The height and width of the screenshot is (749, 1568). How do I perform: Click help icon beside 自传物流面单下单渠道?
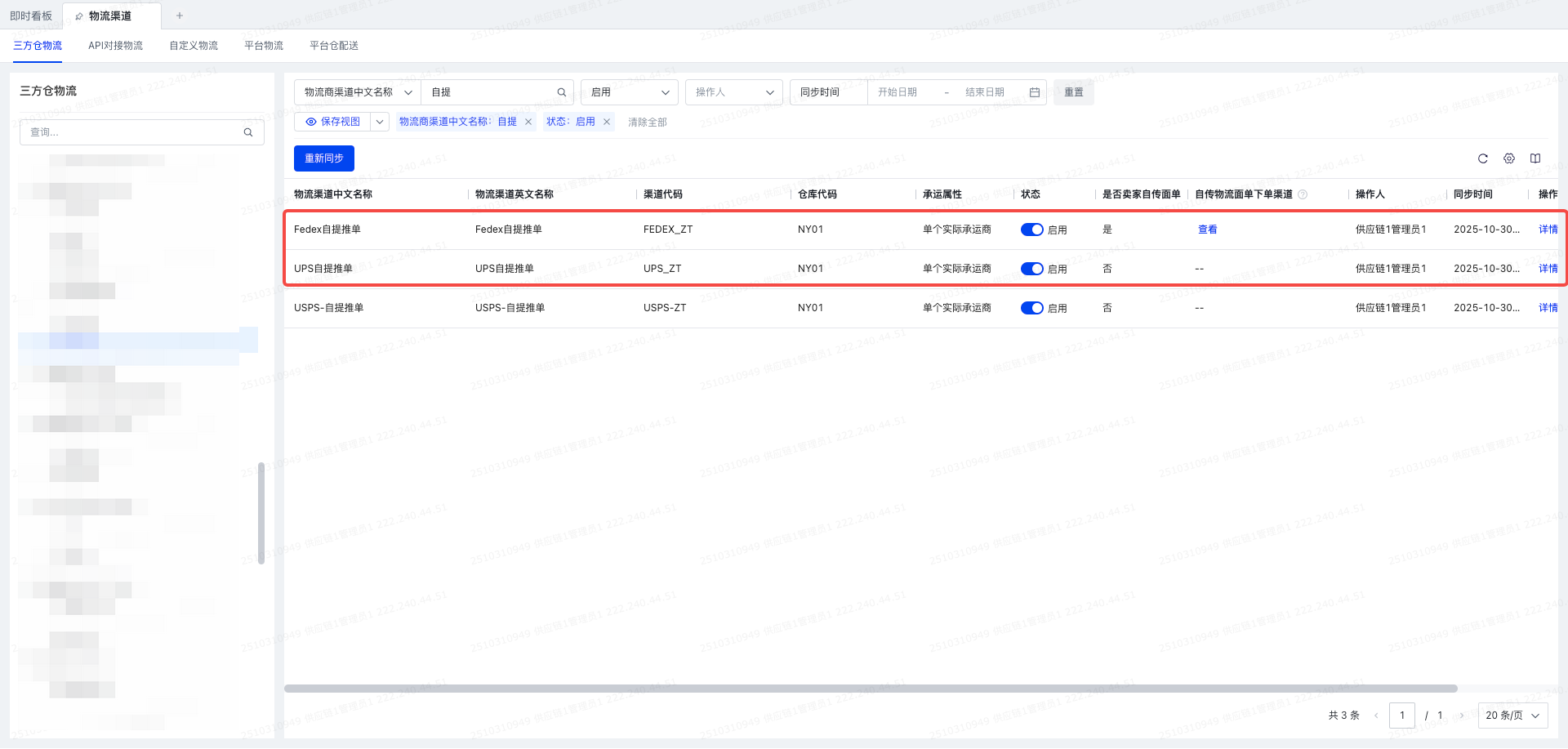(1303, 194)
